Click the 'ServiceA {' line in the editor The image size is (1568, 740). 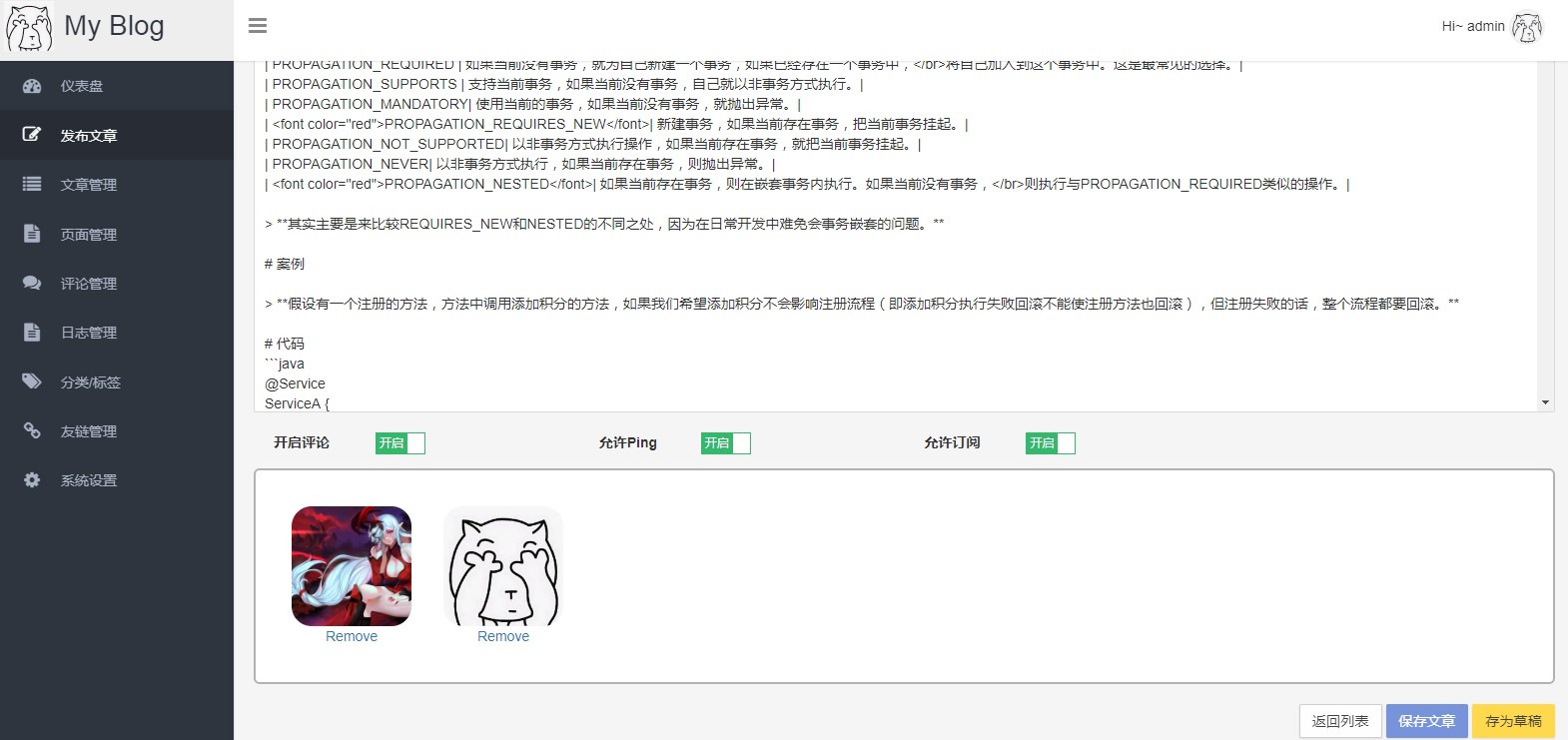click(297, 403)
